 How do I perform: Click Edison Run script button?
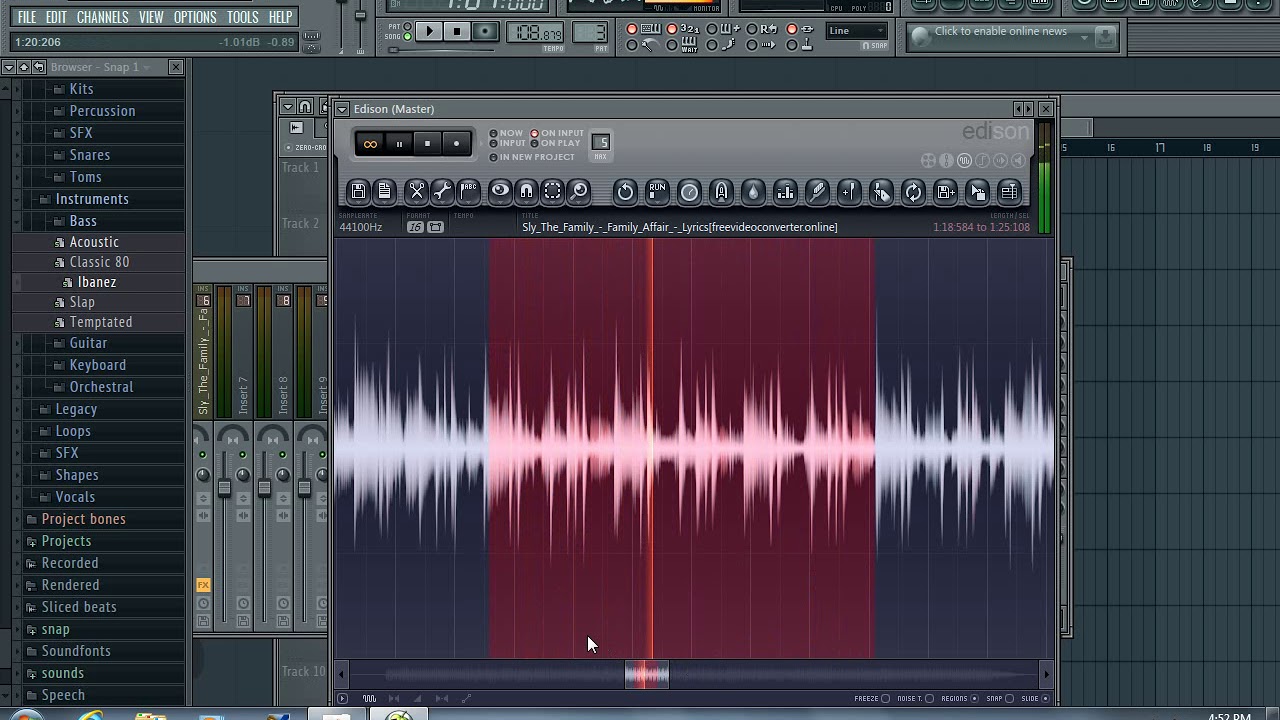(657, 191)
